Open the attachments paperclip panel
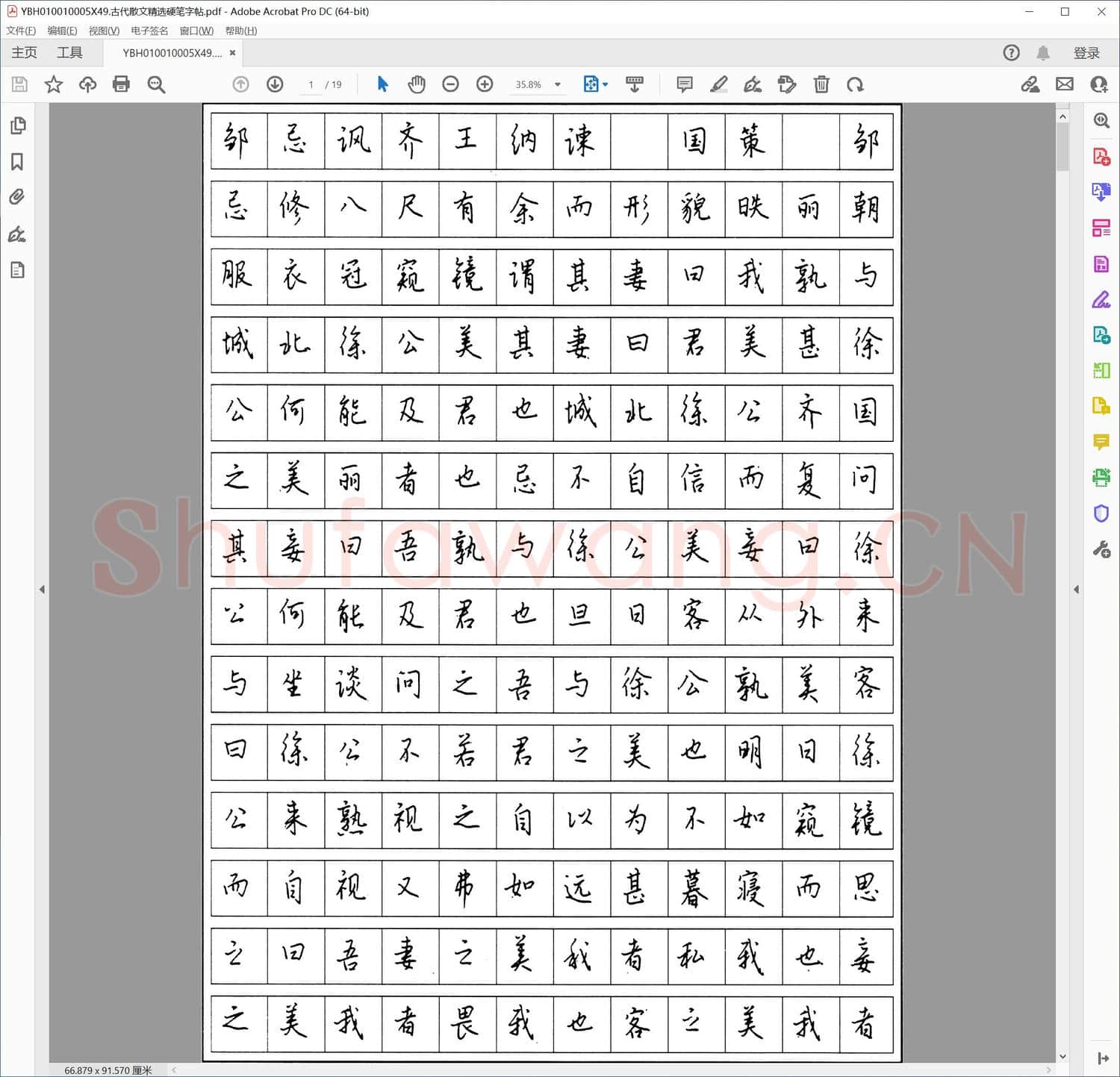 (18, 197)
